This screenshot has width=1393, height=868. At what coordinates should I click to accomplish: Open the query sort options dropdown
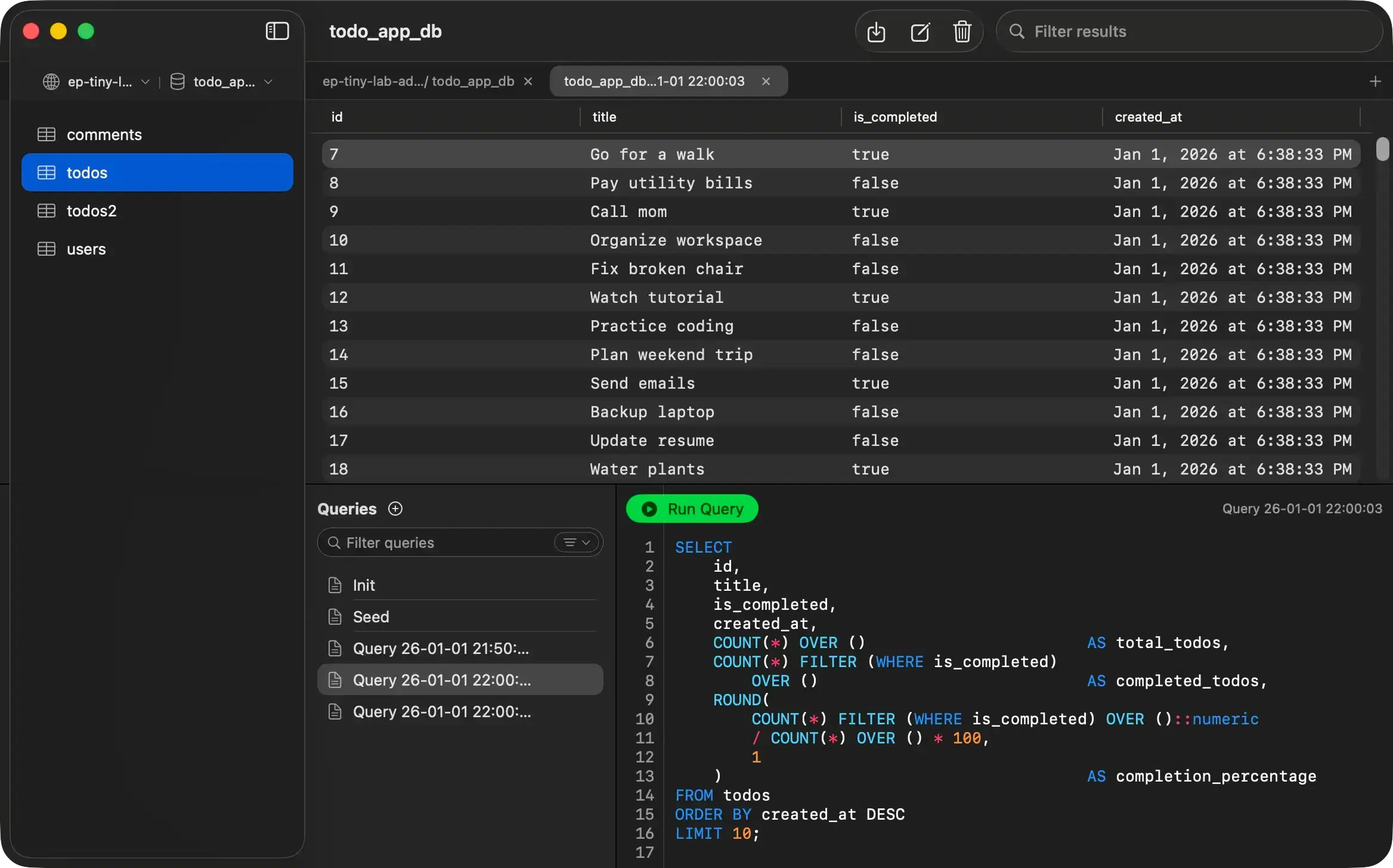point(575,542)
